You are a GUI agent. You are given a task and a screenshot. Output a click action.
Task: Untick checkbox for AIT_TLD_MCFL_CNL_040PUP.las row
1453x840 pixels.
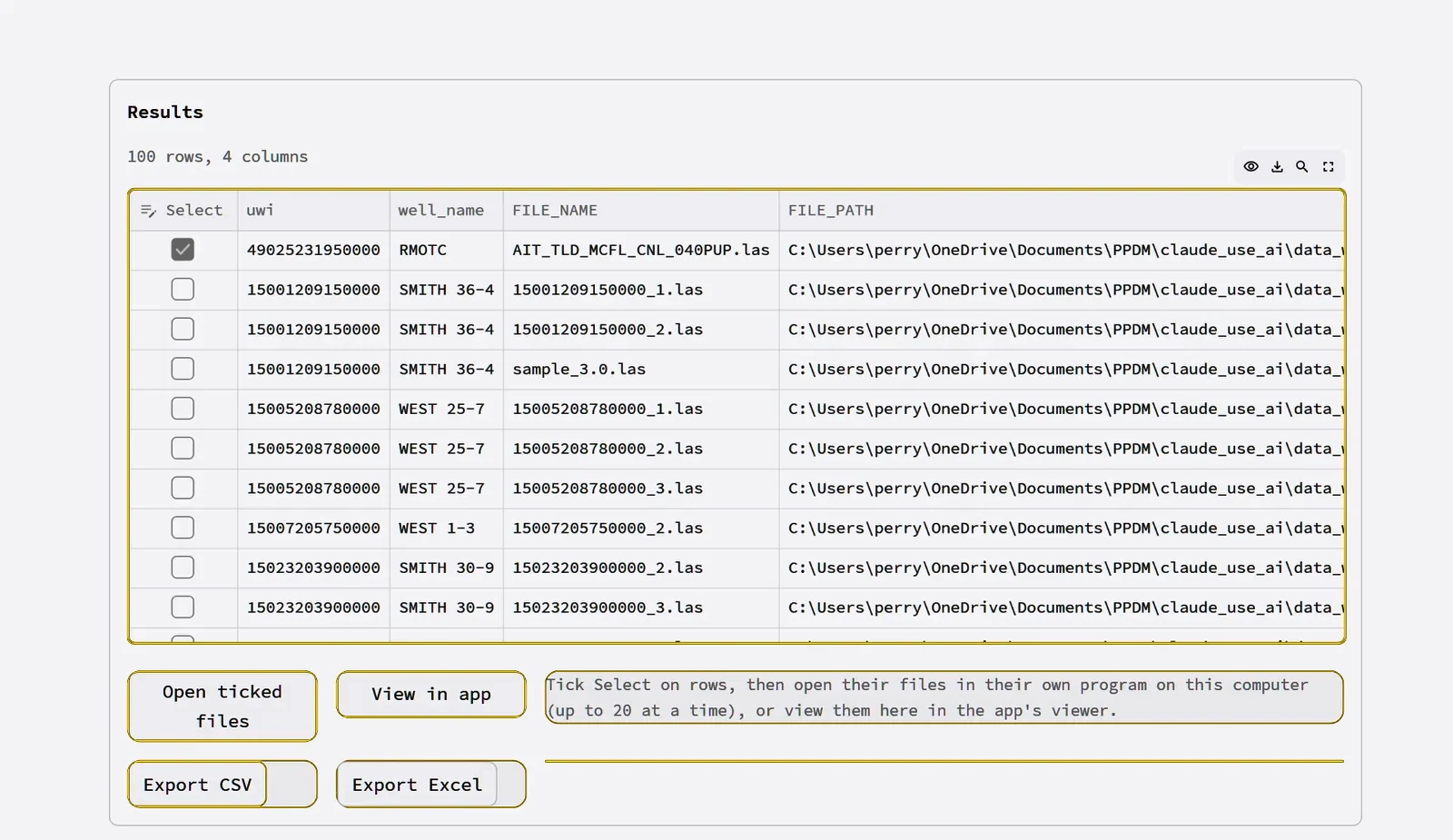pyautogui.click(x=183, y=250)
